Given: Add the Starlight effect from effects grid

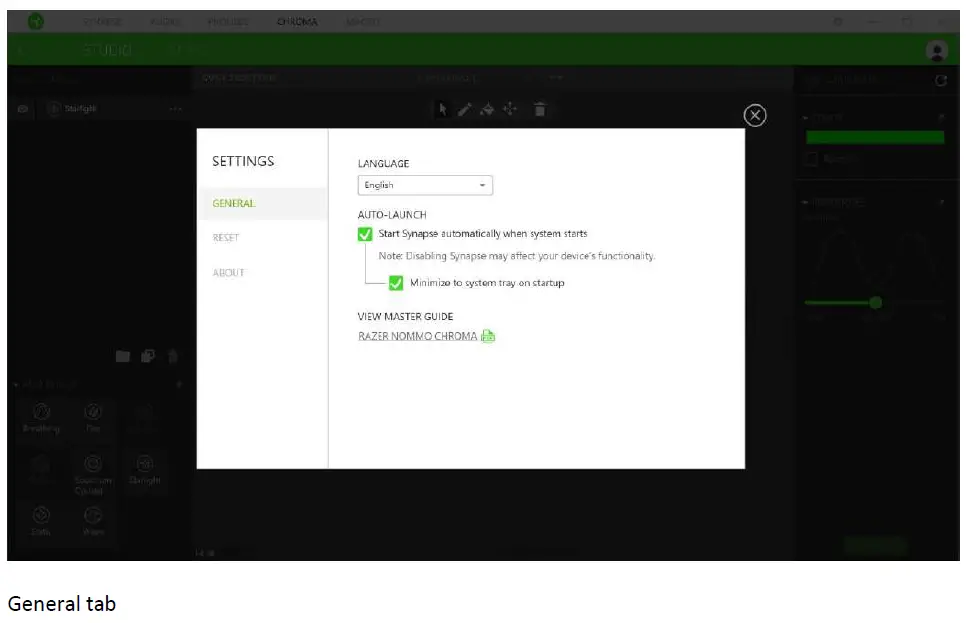Looking at the screenshot, I should (146, 472).
